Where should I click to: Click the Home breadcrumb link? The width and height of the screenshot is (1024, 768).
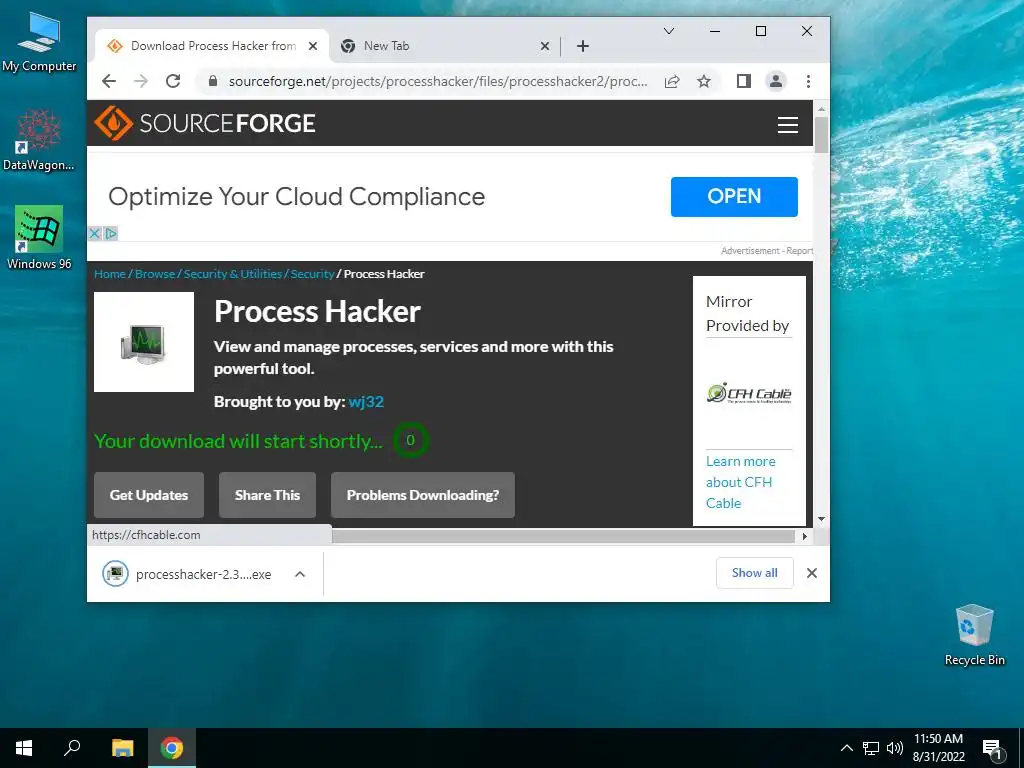pyautogui.click(x=110, y=274)
